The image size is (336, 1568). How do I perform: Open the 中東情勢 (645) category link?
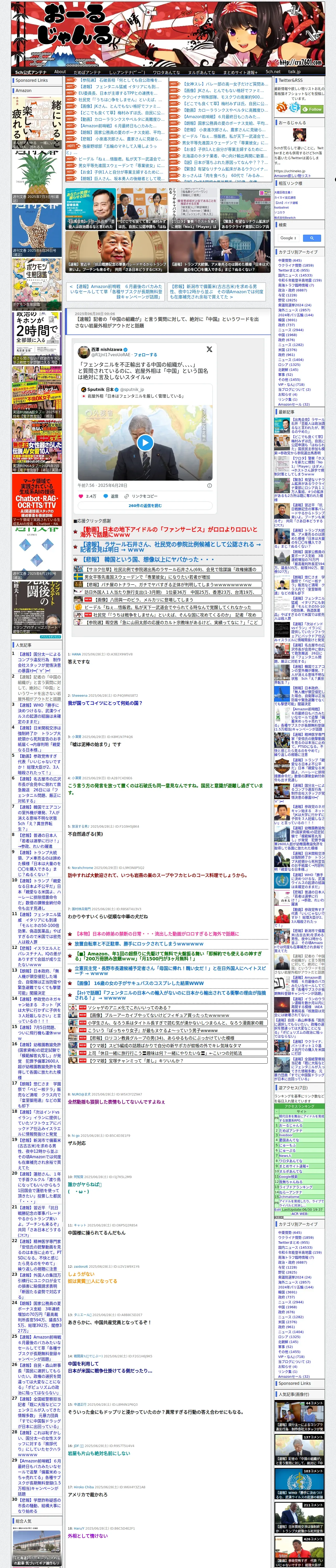point(290,261)
